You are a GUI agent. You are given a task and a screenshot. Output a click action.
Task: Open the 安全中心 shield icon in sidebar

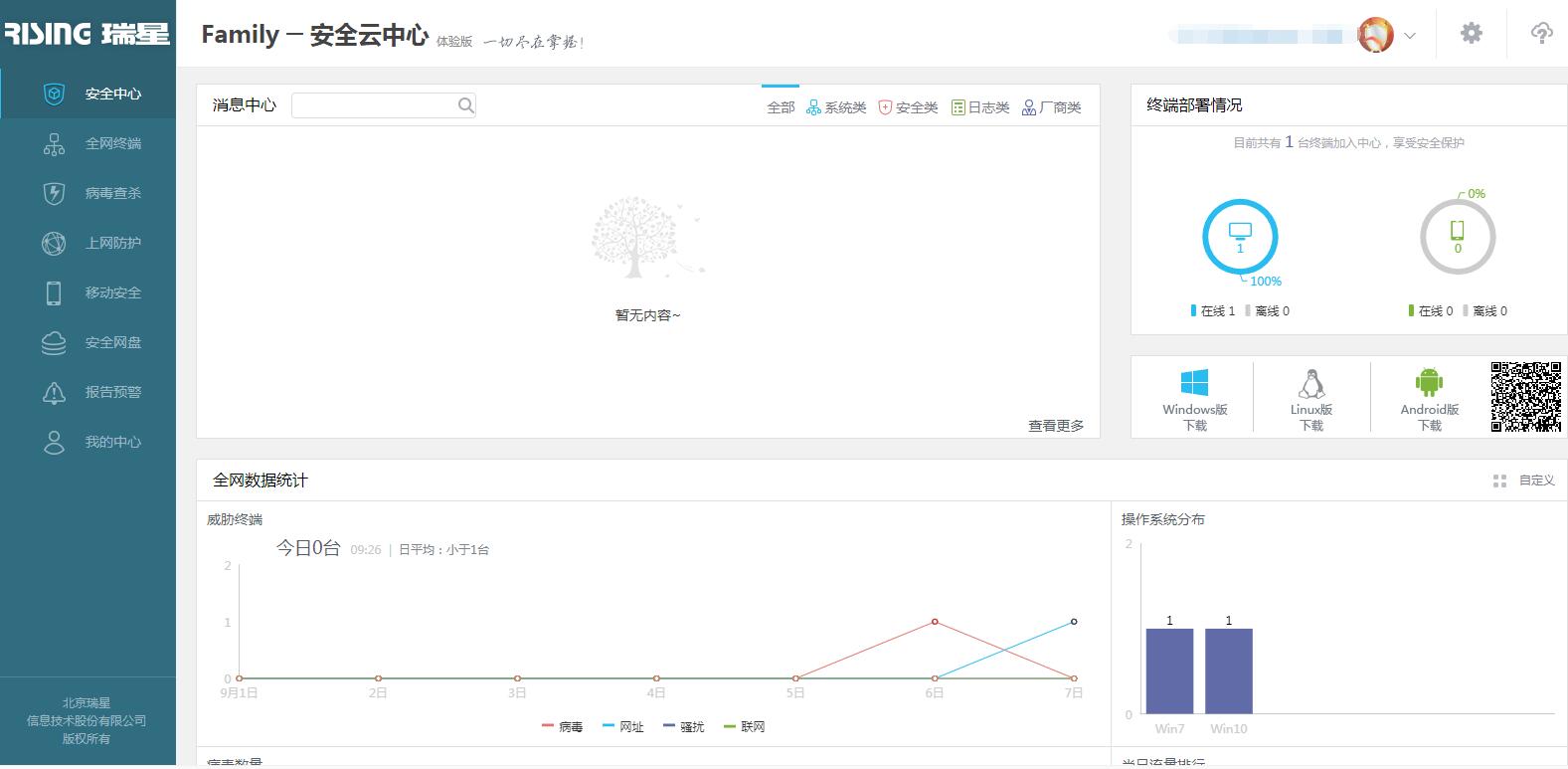coord(54,94)
